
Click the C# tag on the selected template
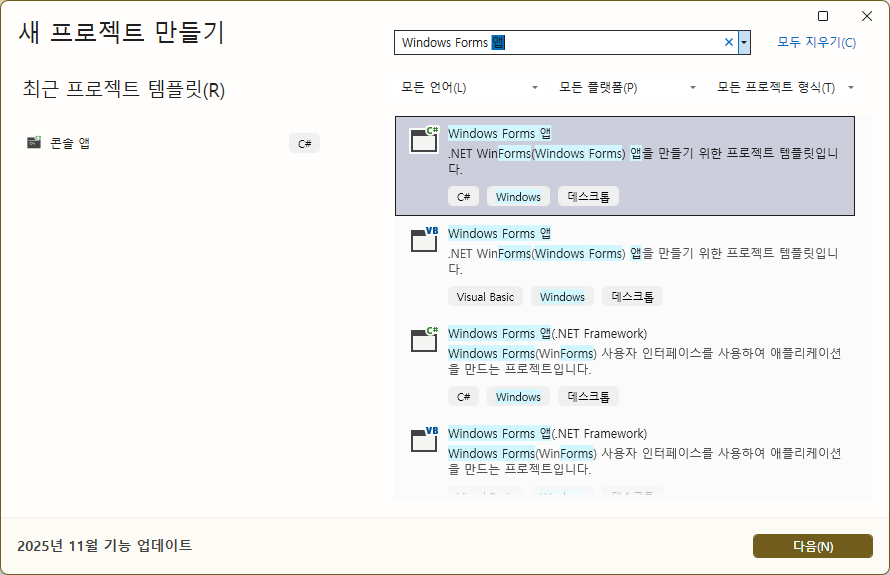pyautogui.click(x=463, y=196)
